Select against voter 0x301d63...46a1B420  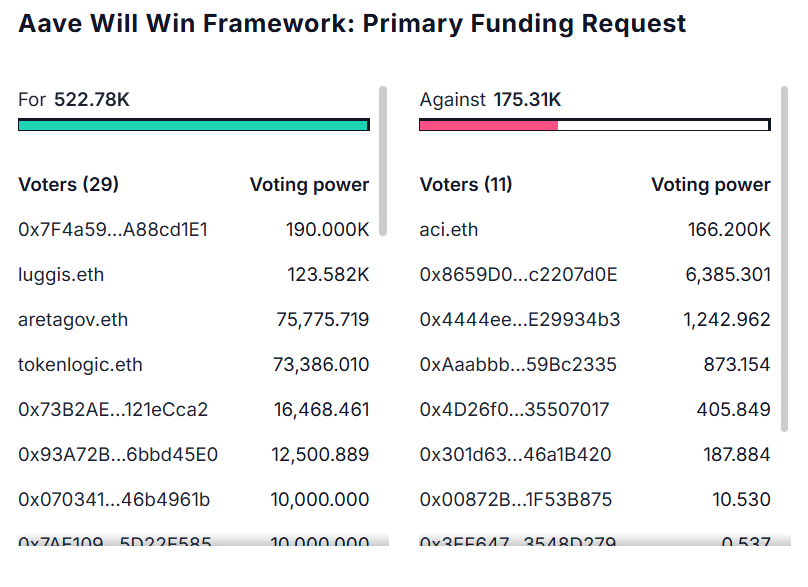(x=515, y=455)
